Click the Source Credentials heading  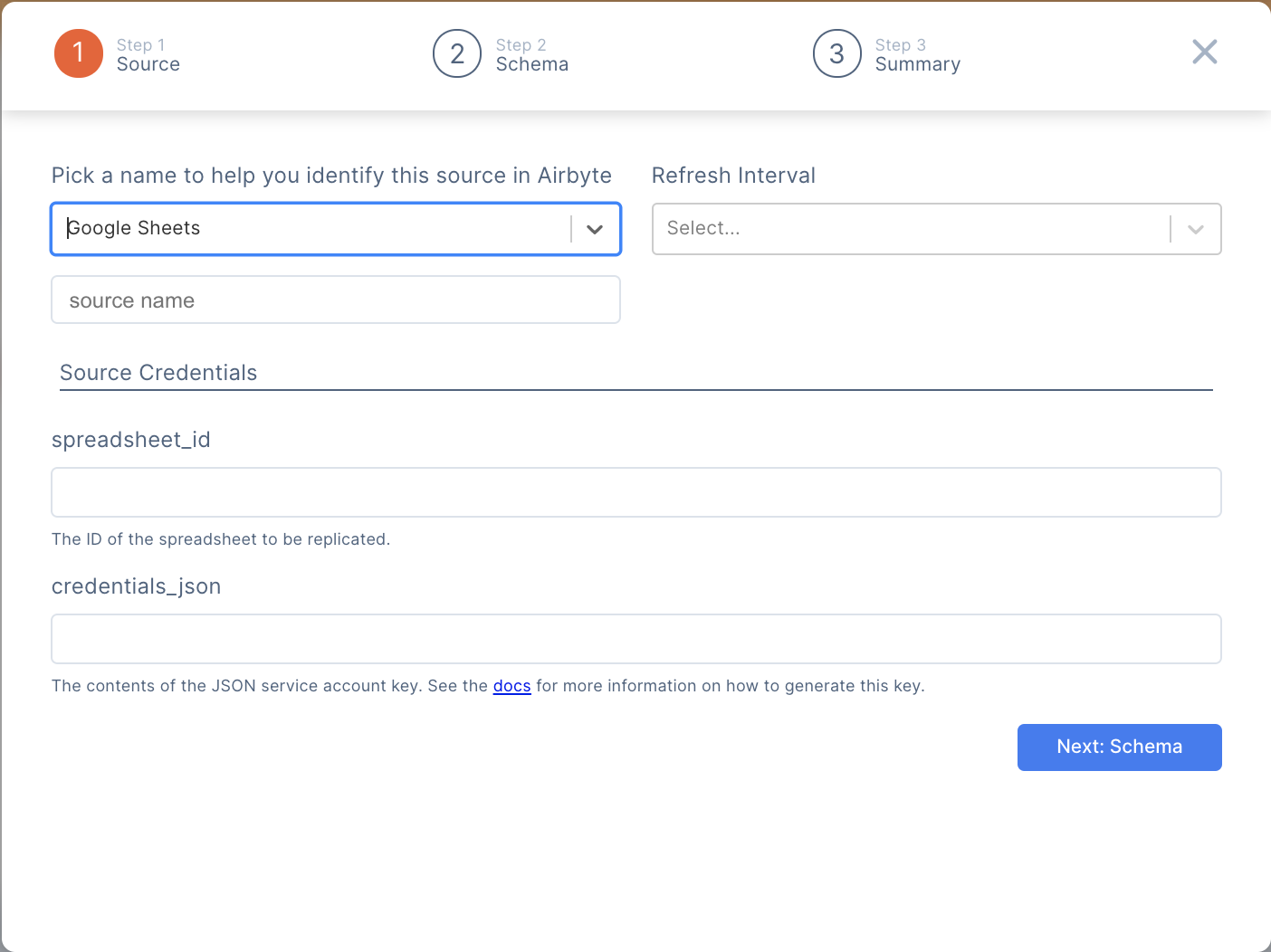(x=158, y=373)
